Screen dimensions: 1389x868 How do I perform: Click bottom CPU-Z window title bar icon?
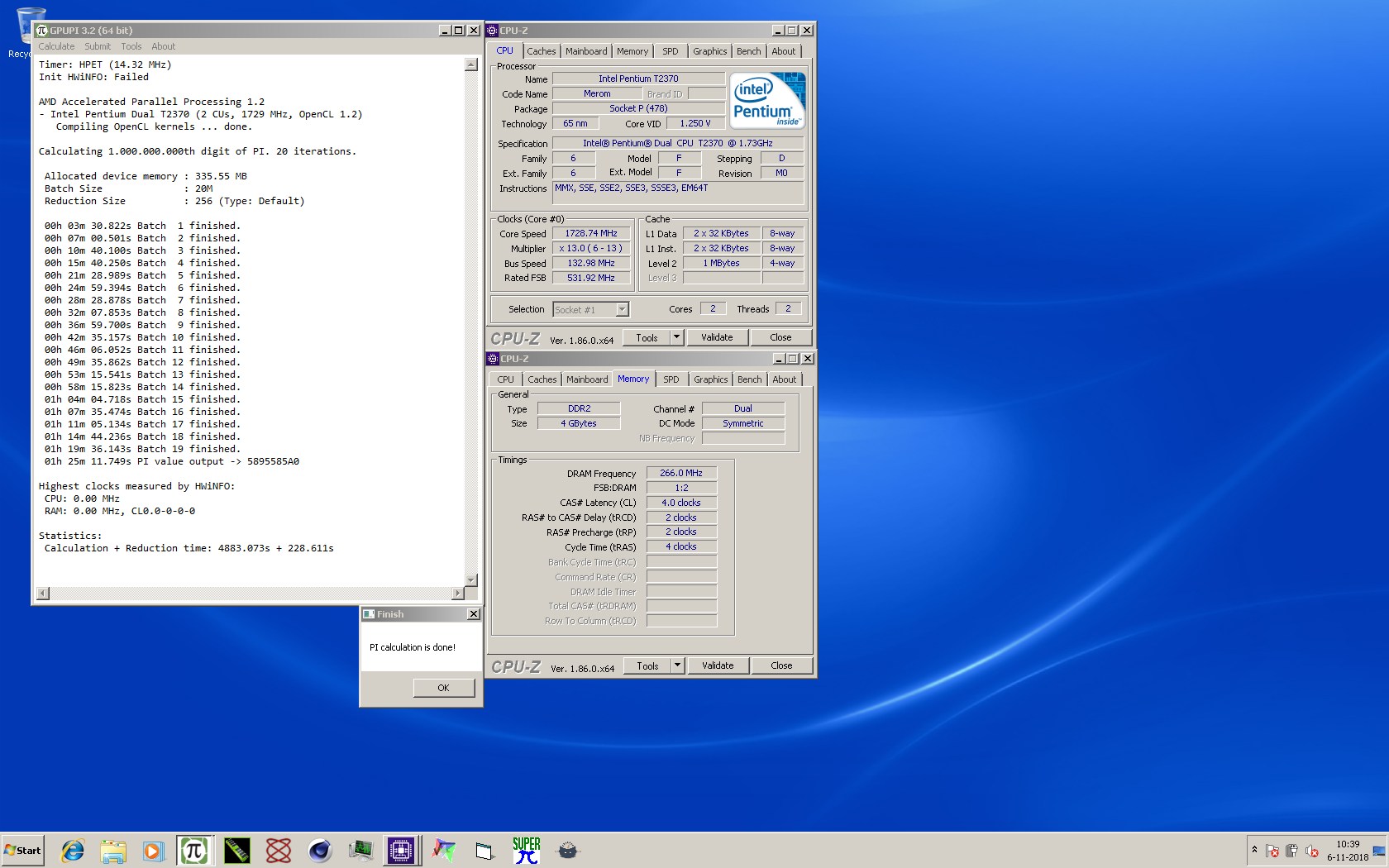click(x=494, y=359)
